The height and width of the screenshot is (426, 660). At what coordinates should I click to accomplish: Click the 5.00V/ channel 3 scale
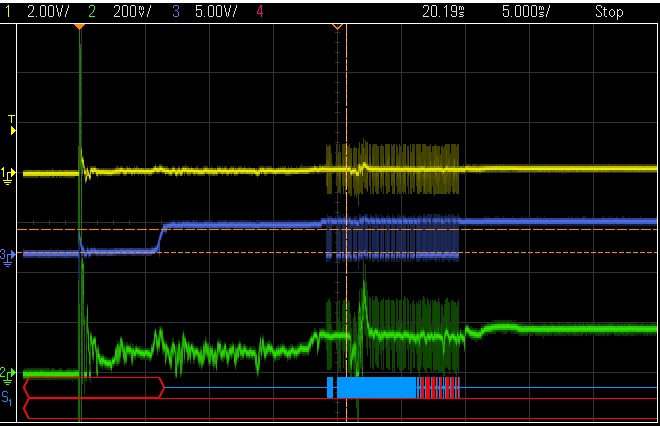(216, 11)
